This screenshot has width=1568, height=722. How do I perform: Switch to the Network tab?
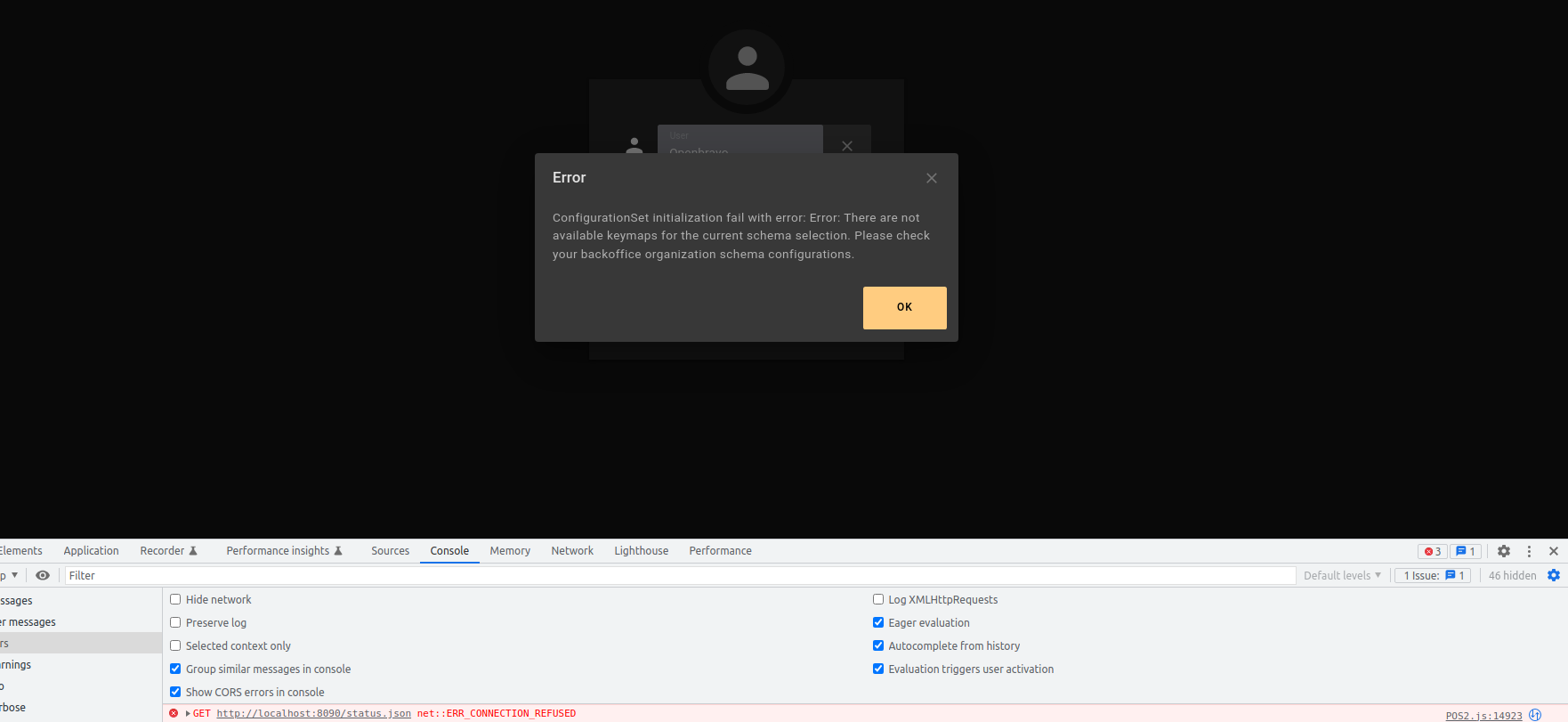pyautogui.click(x=571, y=551)
